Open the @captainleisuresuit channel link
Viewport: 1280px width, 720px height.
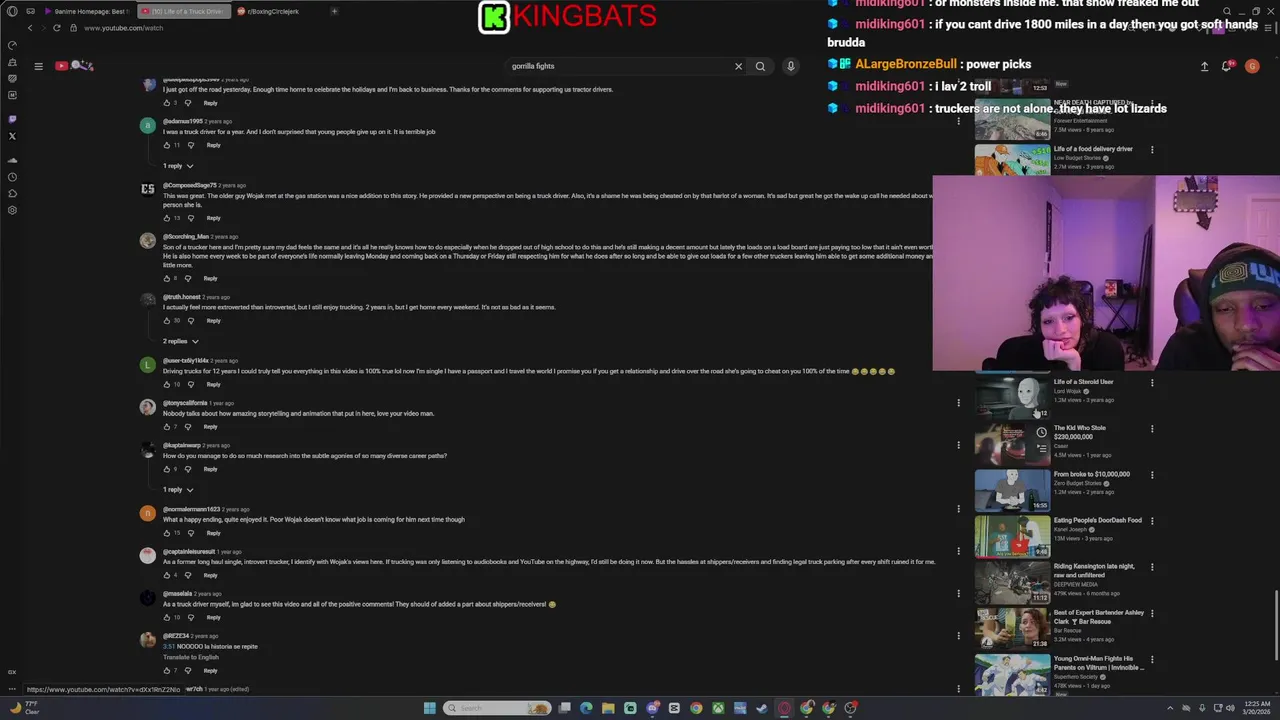(189, 552)
